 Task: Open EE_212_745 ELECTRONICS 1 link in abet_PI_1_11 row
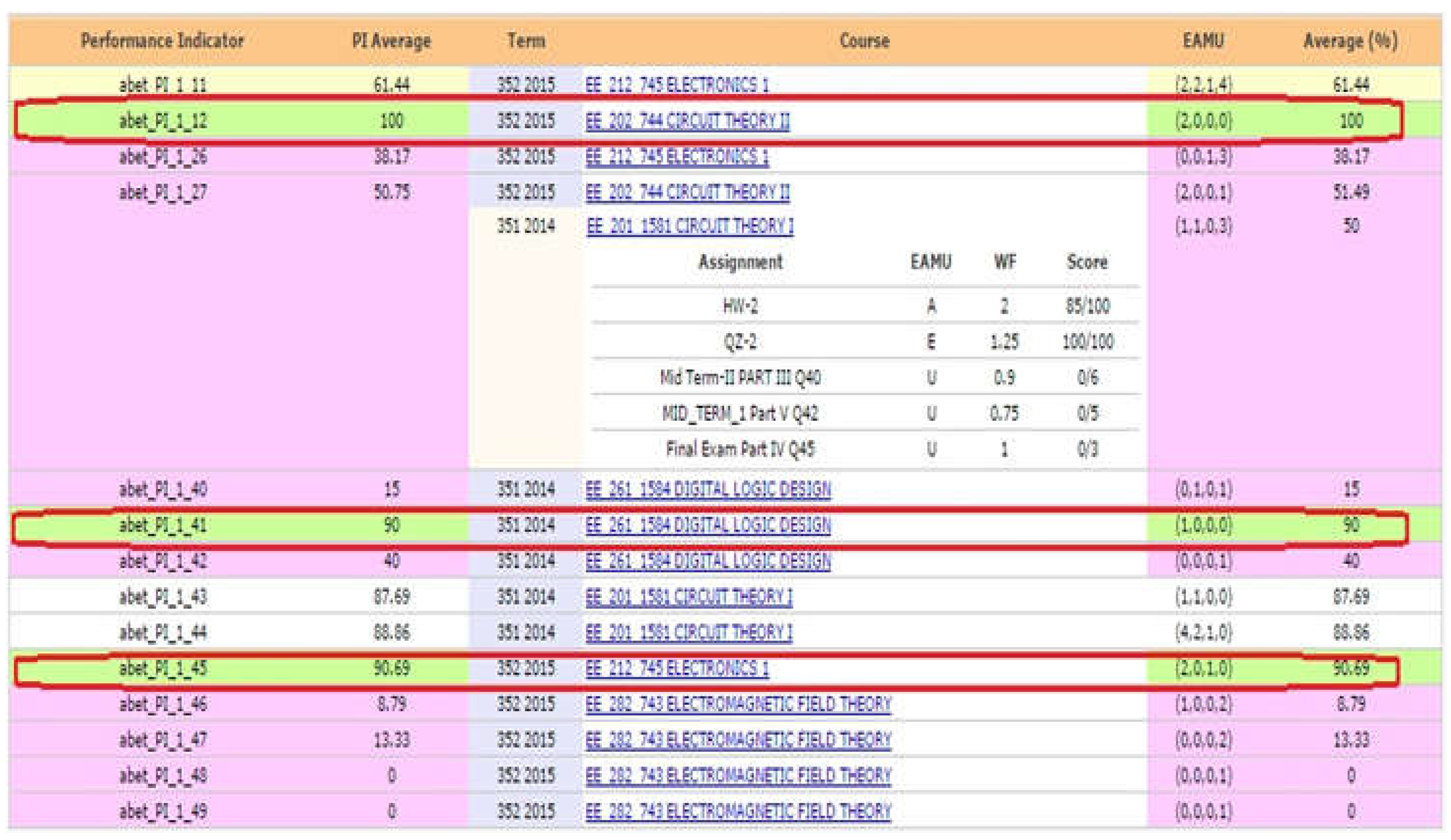pos(677,85)
